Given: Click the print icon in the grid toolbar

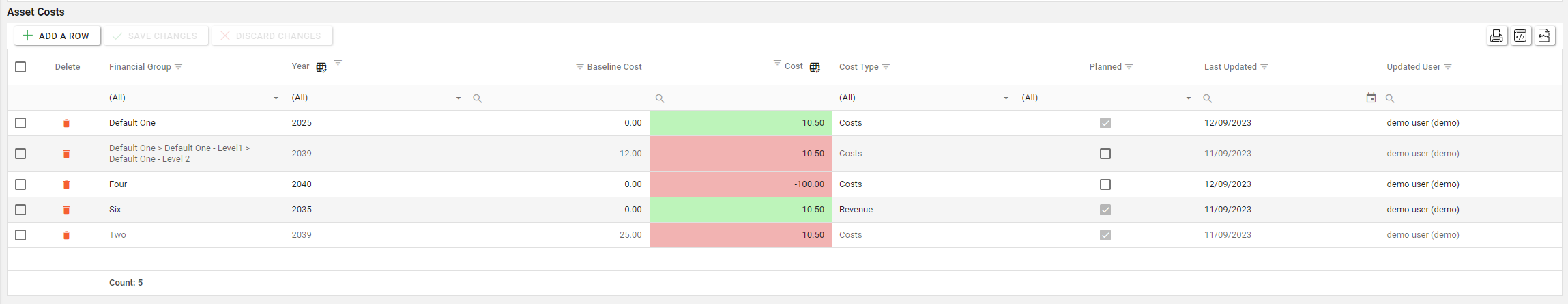Looking at the screenshot, I should (x=1496, y=36).
